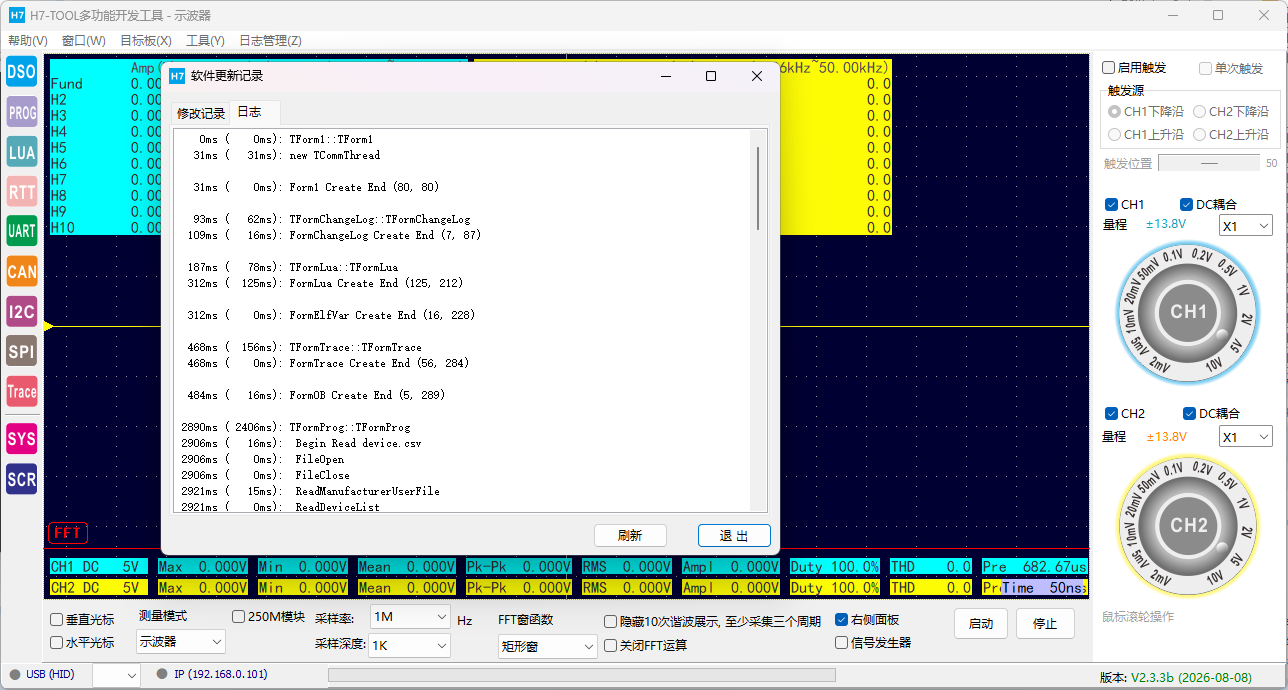The height and width of the screenshot is (690, 1288).
Task: Open the SPI sidebar icon
Action: (21, 351)
